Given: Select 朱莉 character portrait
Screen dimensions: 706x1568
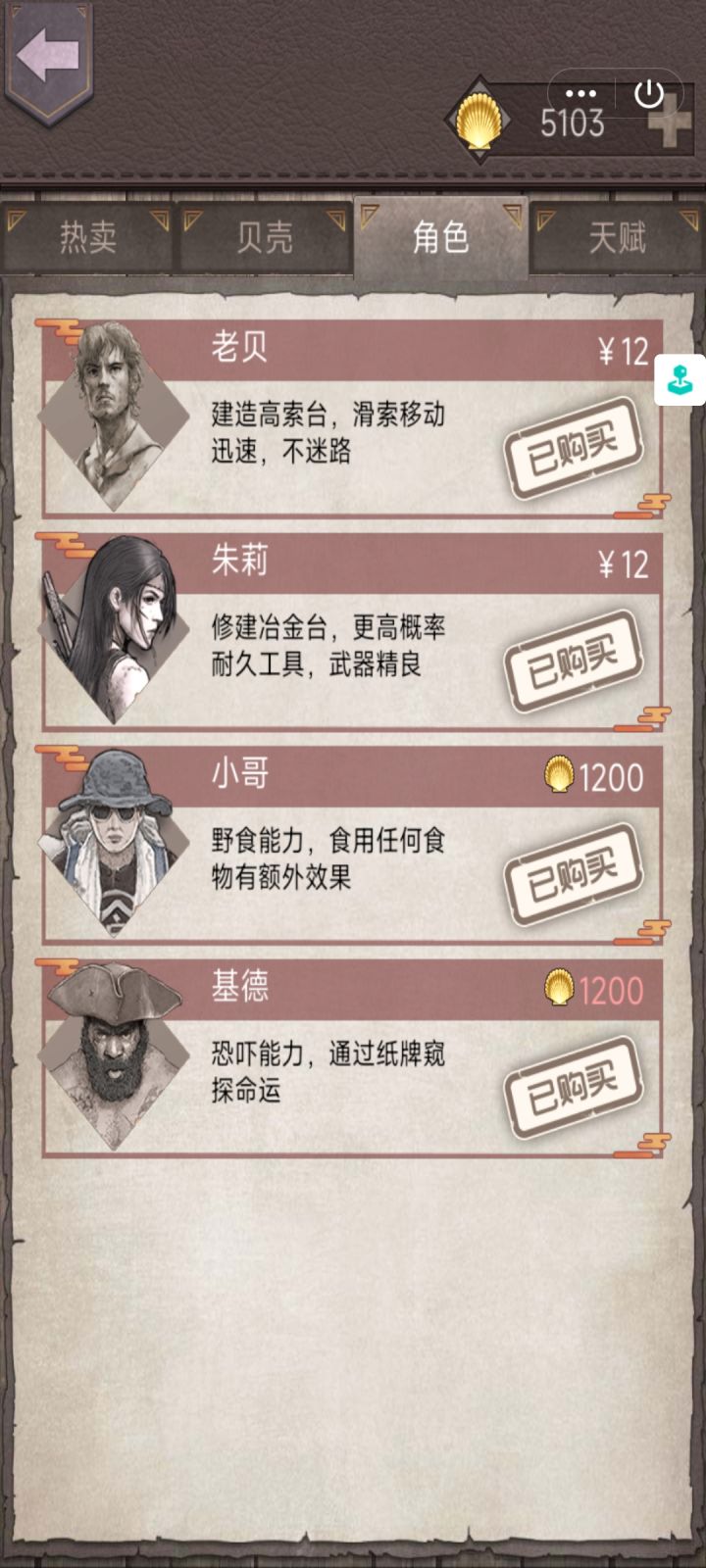Looking at the screenshot, I should pos(114,629).
